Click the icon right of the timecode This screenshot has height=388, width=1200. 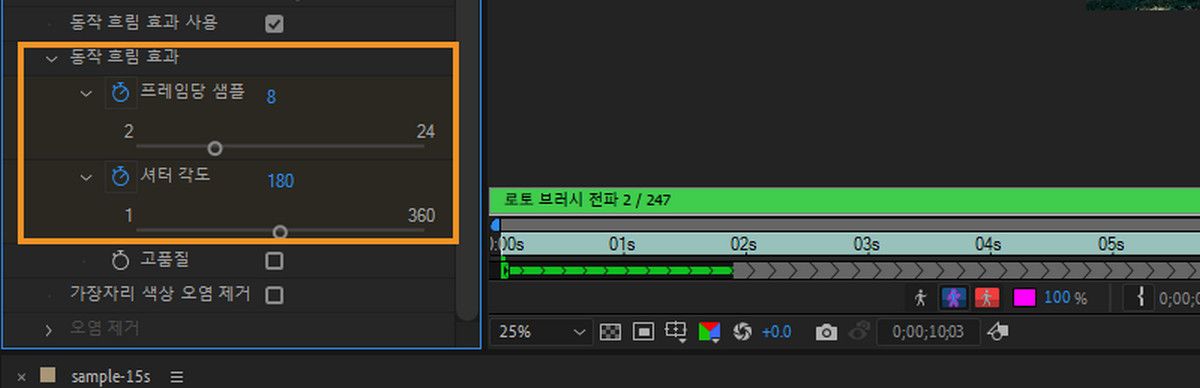997,331
